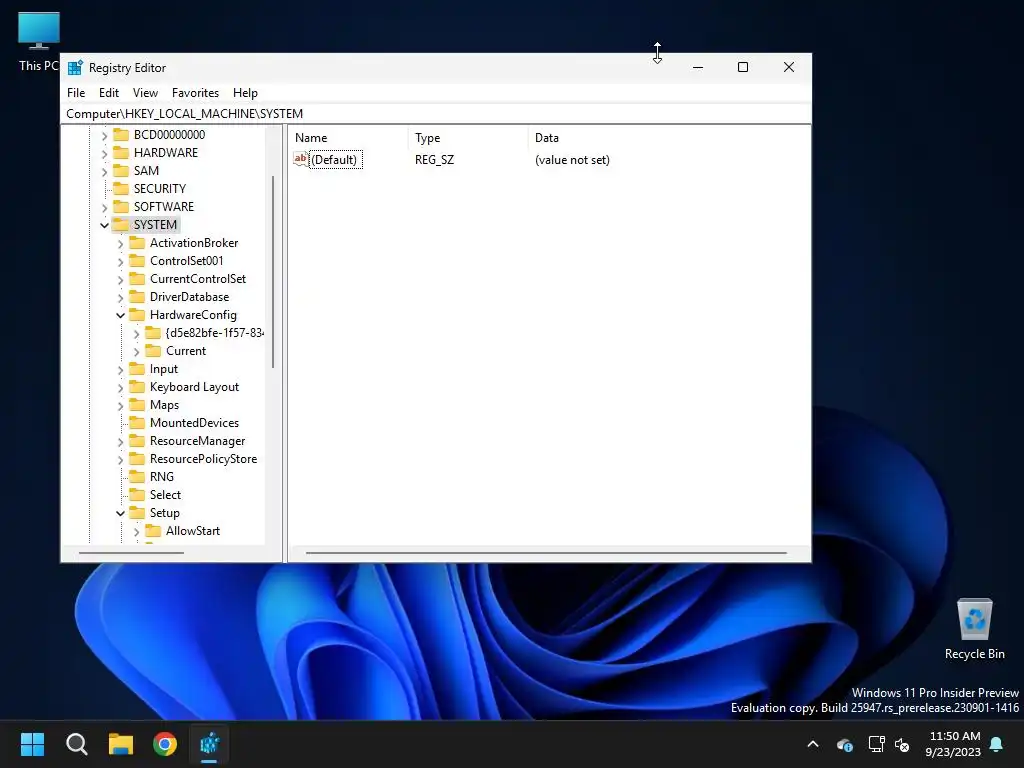Collapse the Setup key
1024x768 pixels.
click(x=120, y=513)
